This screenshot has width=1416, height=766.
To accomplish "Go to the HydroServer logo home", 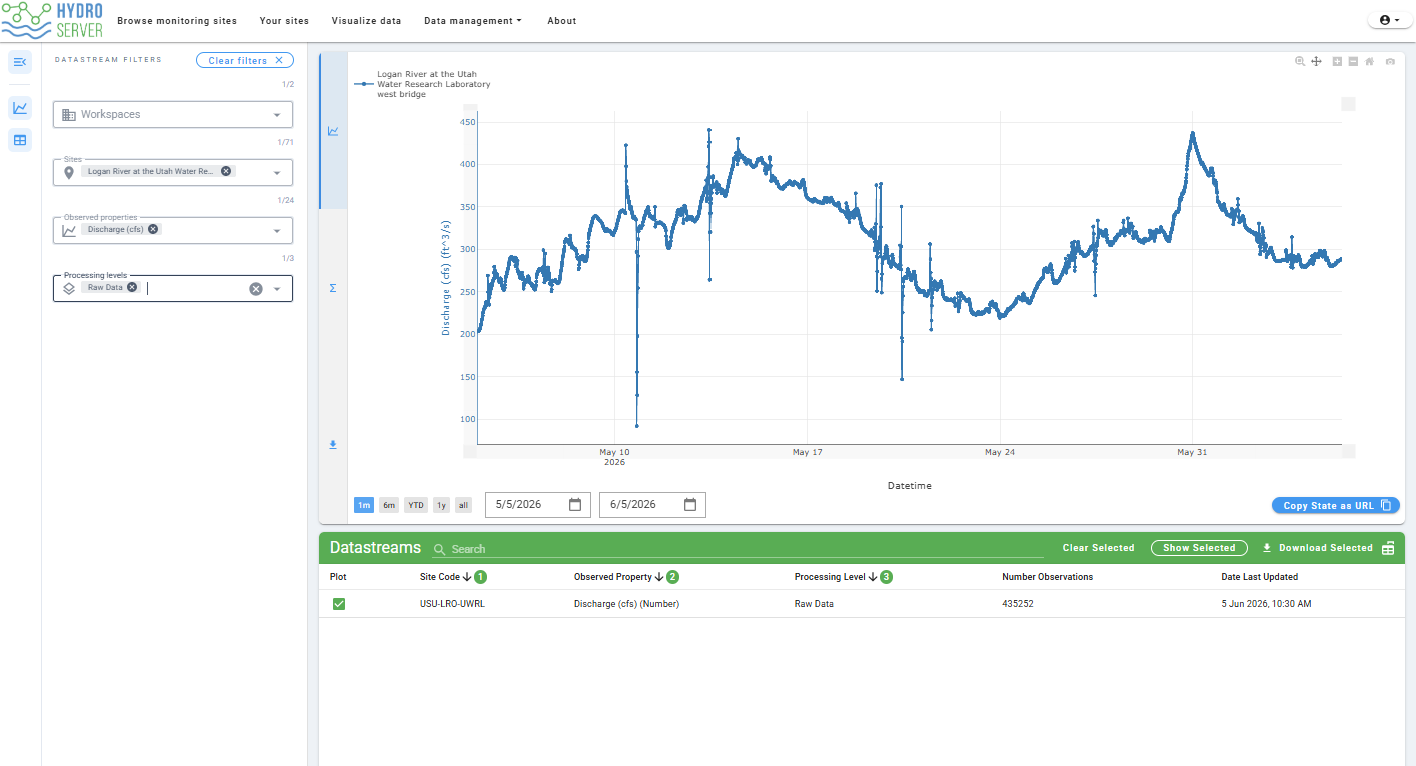I will [52, 20].
